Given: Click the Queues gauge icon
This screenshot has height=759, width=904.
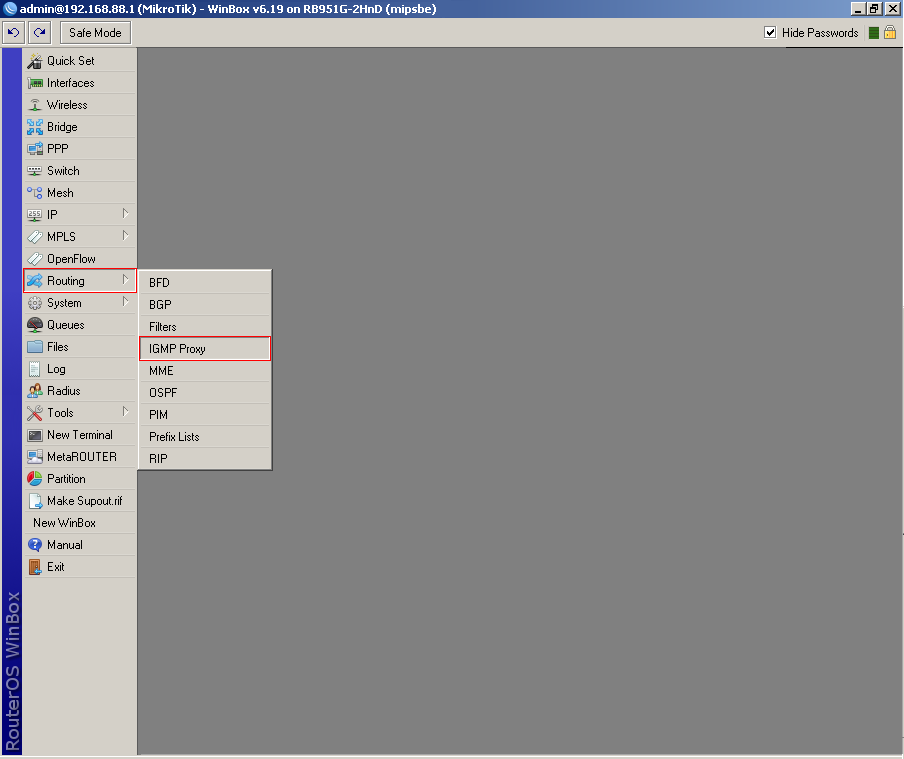Looking at the screenshot, I should click(x=35, y=325).
